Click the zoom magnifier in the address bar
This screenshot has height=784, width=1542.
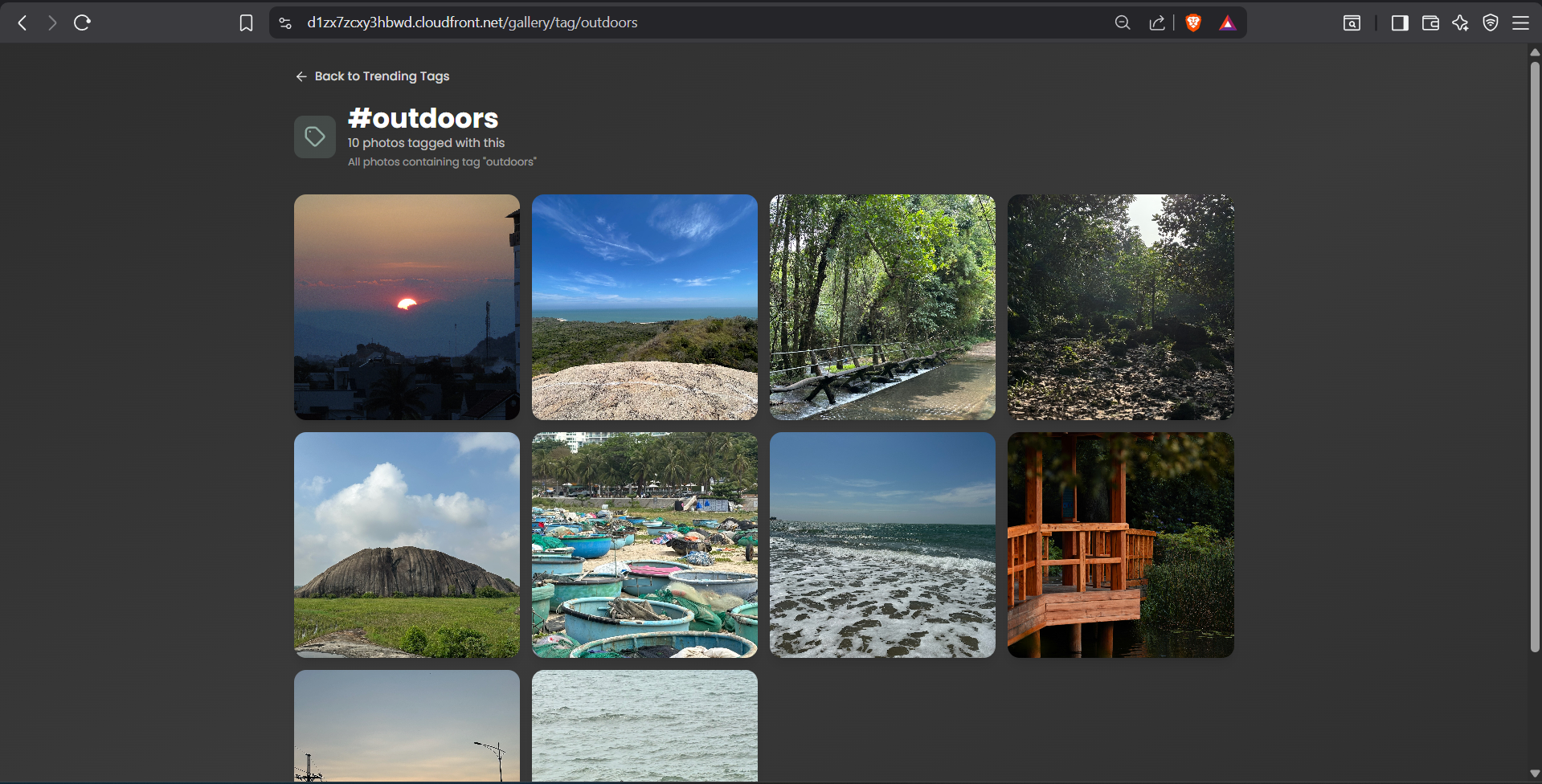pyautogui.click(x=1122, y=22)
